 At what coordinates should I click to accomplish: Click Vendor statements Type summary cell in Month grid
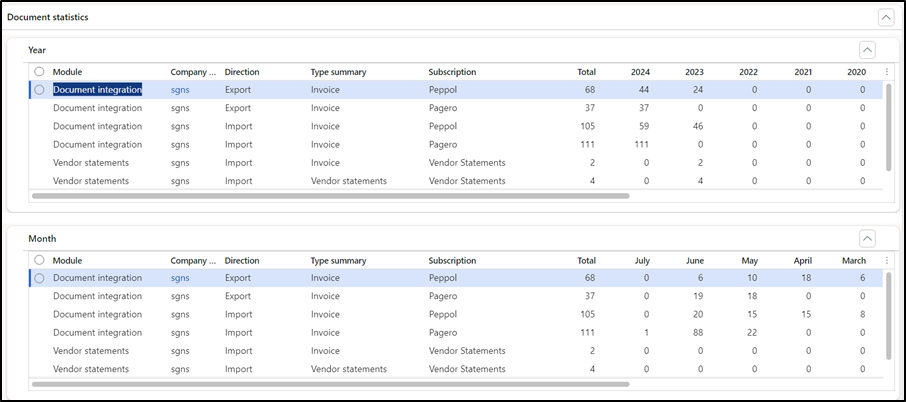[x=348, y=369]
